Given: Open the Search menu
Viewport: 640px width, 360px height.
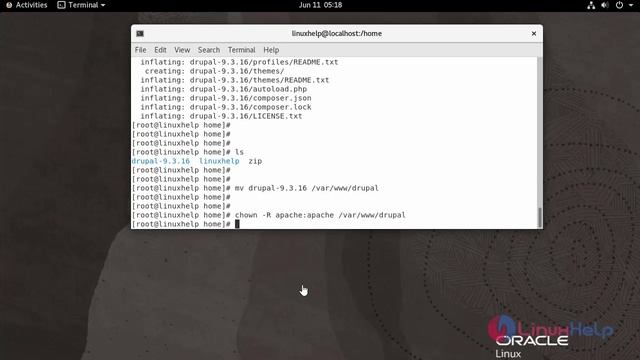Looking at the screenshot, I should (209, 50).
